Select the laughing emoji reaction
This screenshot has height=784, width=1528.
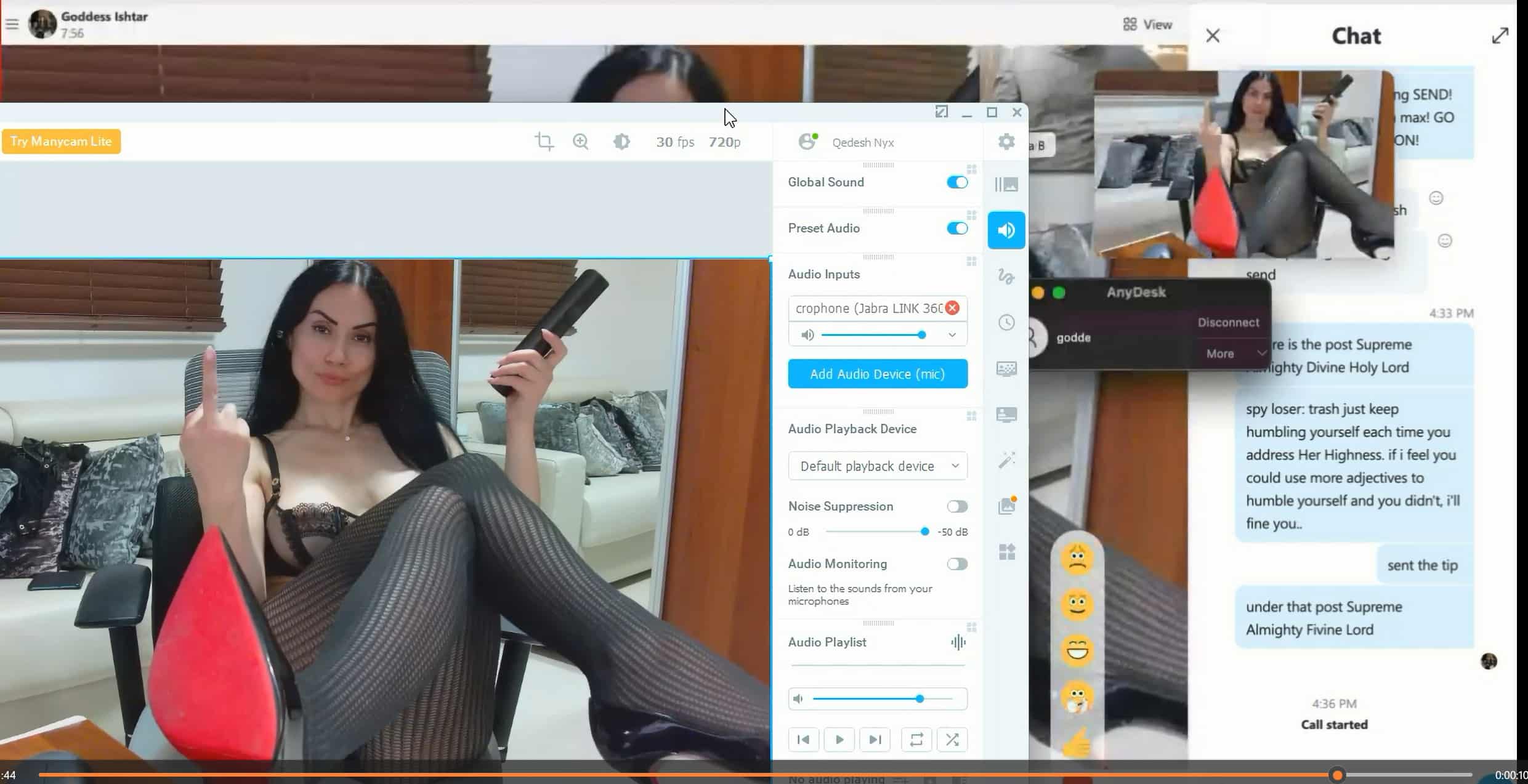[x=1077, y=650]
